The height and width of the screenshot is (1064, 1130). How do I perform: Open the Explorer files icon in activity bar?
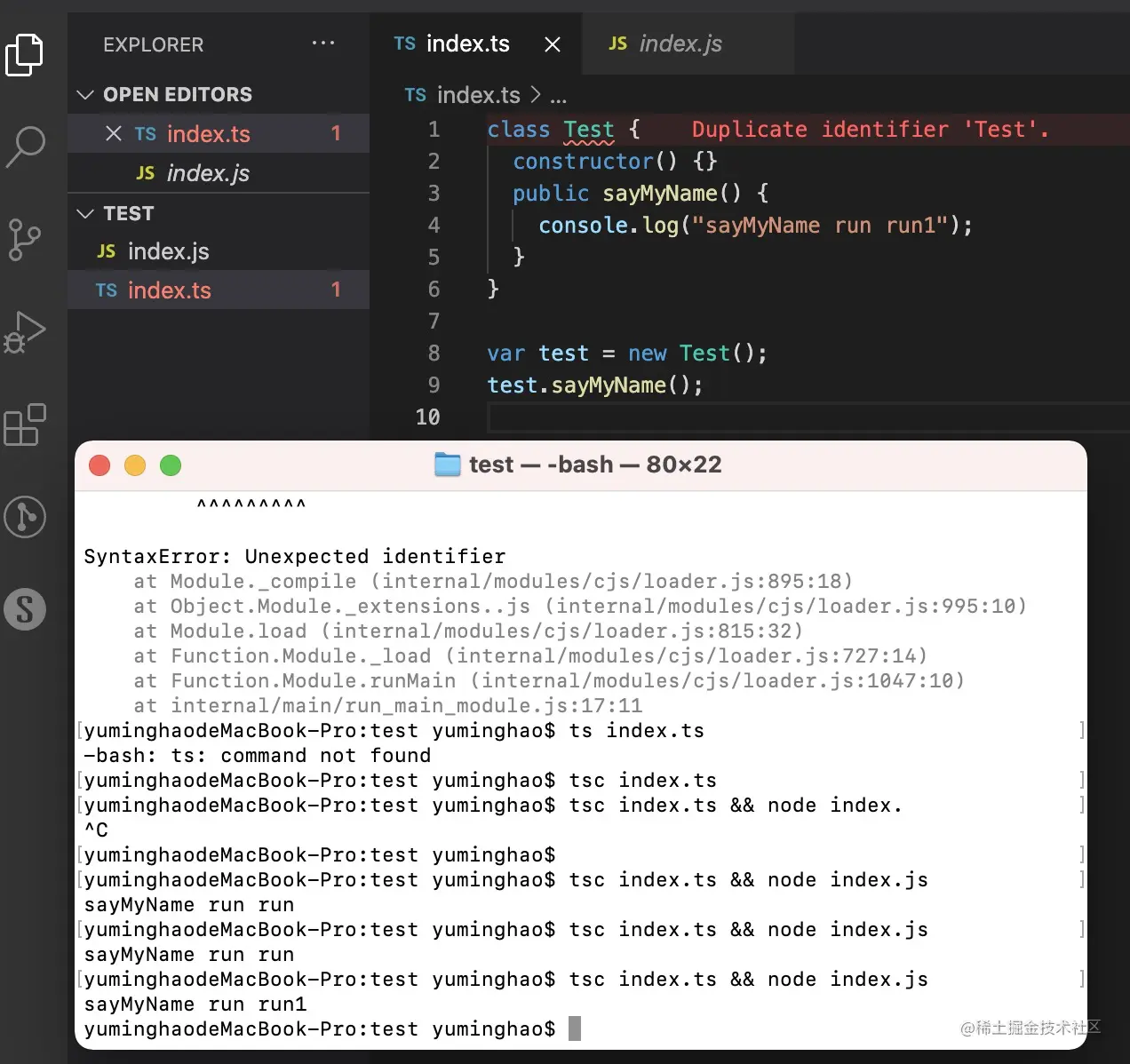[25, 54]
